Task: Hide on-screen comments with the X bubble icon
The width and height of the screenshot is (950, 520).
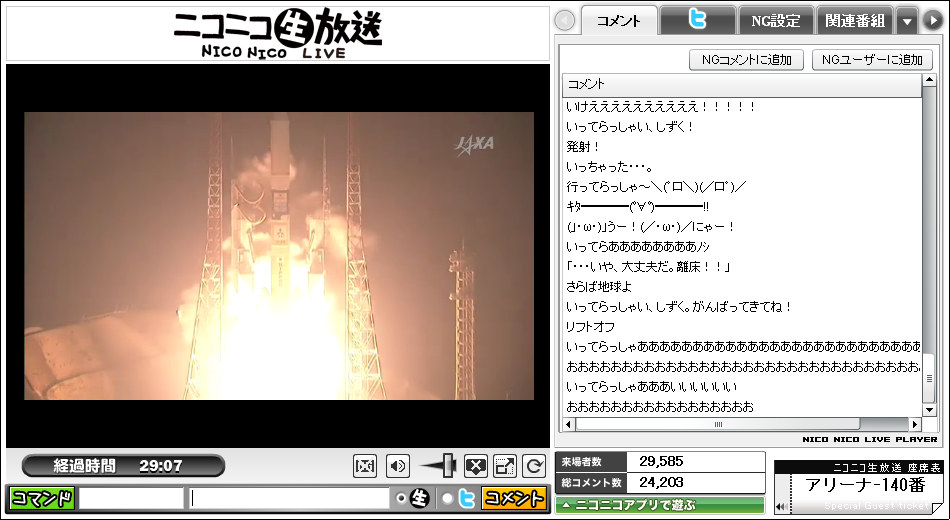Action: tap(476, 466)
